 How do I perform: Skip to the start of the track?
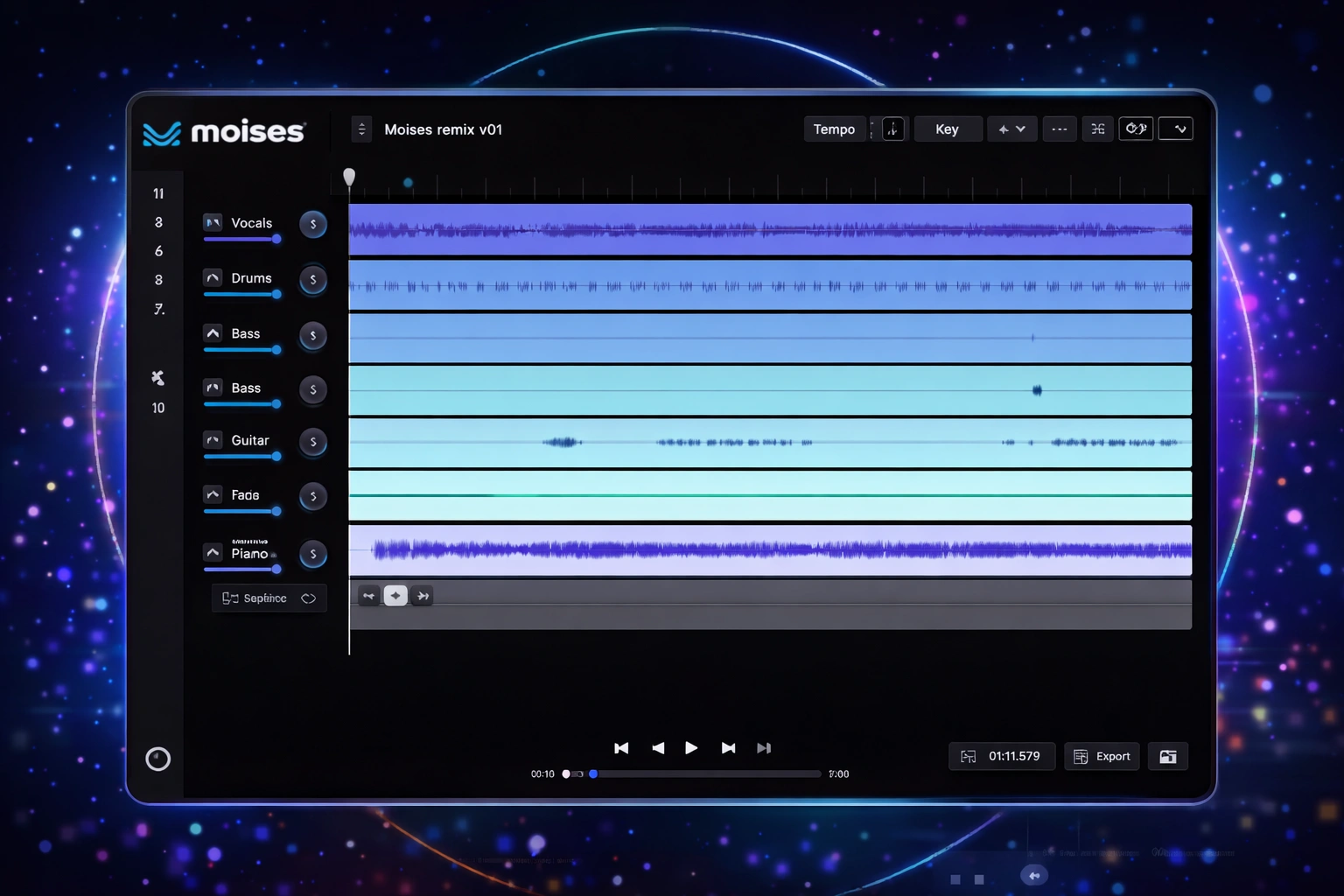click(x=621, y=748)
